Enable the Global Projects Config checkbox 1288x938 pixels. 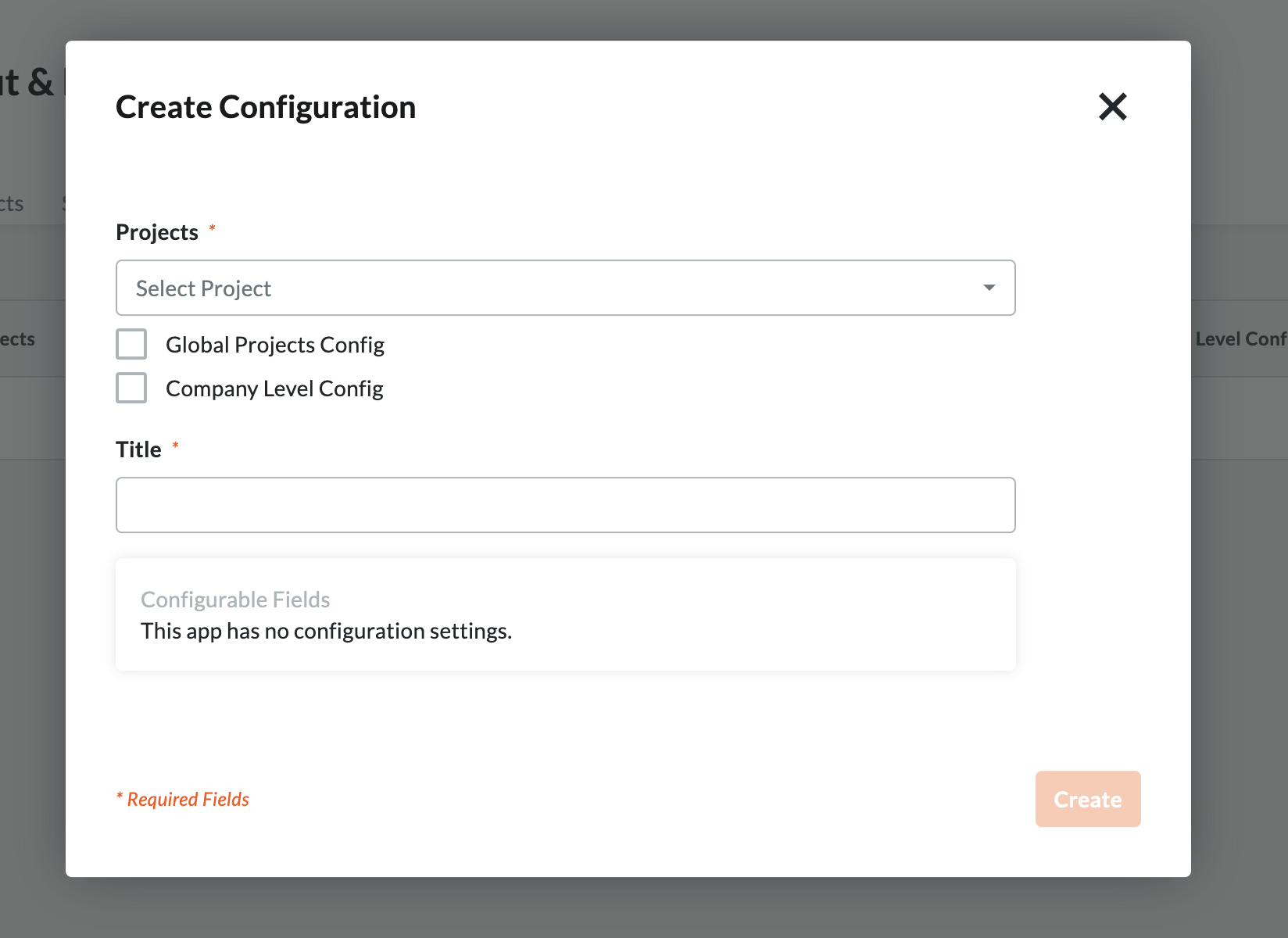131,344
